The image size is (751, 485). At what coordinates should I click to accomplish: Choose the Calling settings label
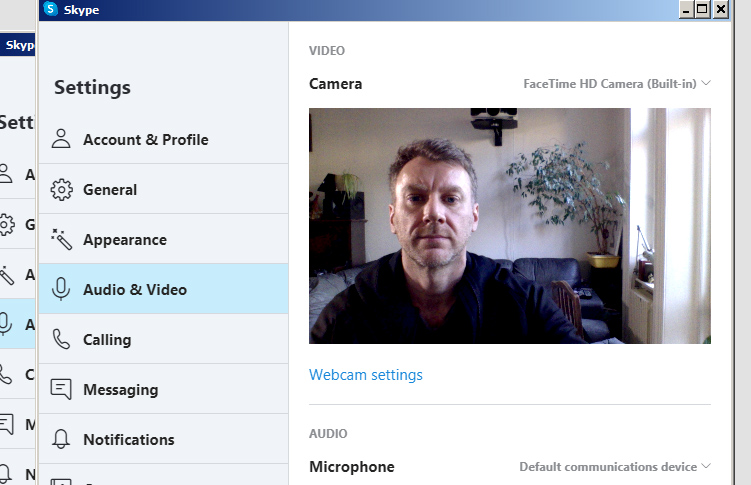point(107,339)
